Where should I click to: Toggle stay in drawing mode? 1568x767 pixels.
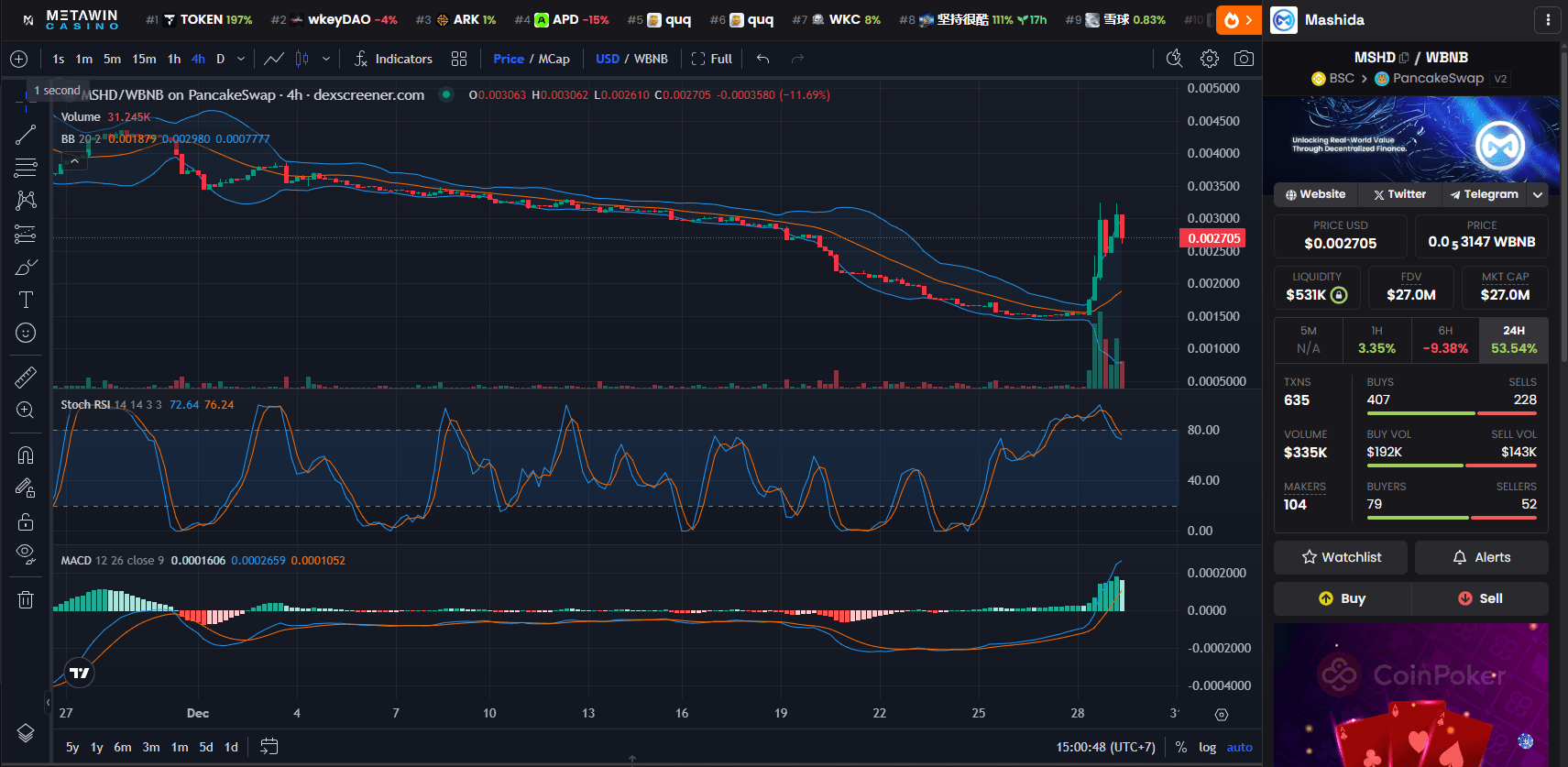[26, 488]
